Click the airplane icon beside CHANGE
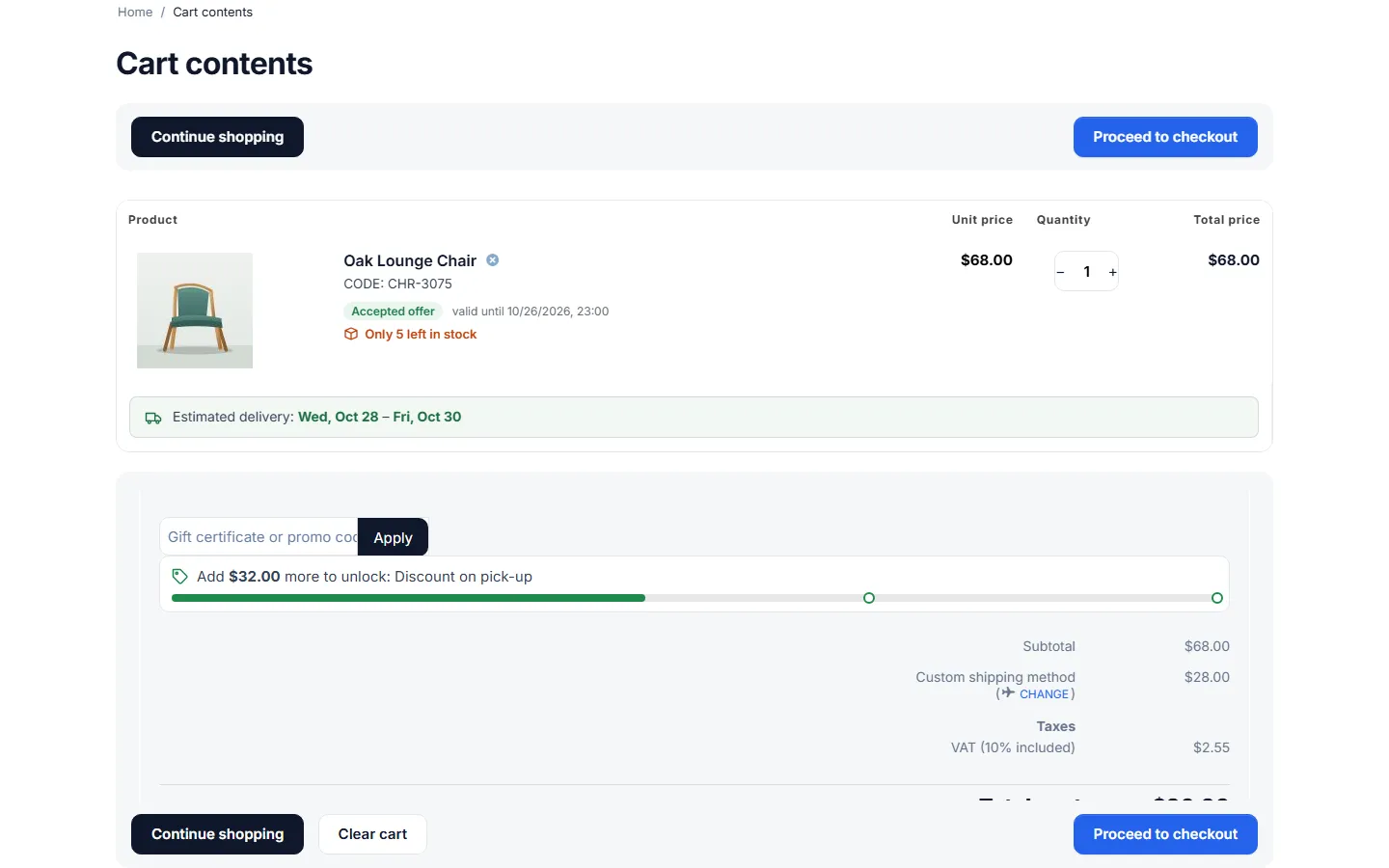 tap(1008, 693)
